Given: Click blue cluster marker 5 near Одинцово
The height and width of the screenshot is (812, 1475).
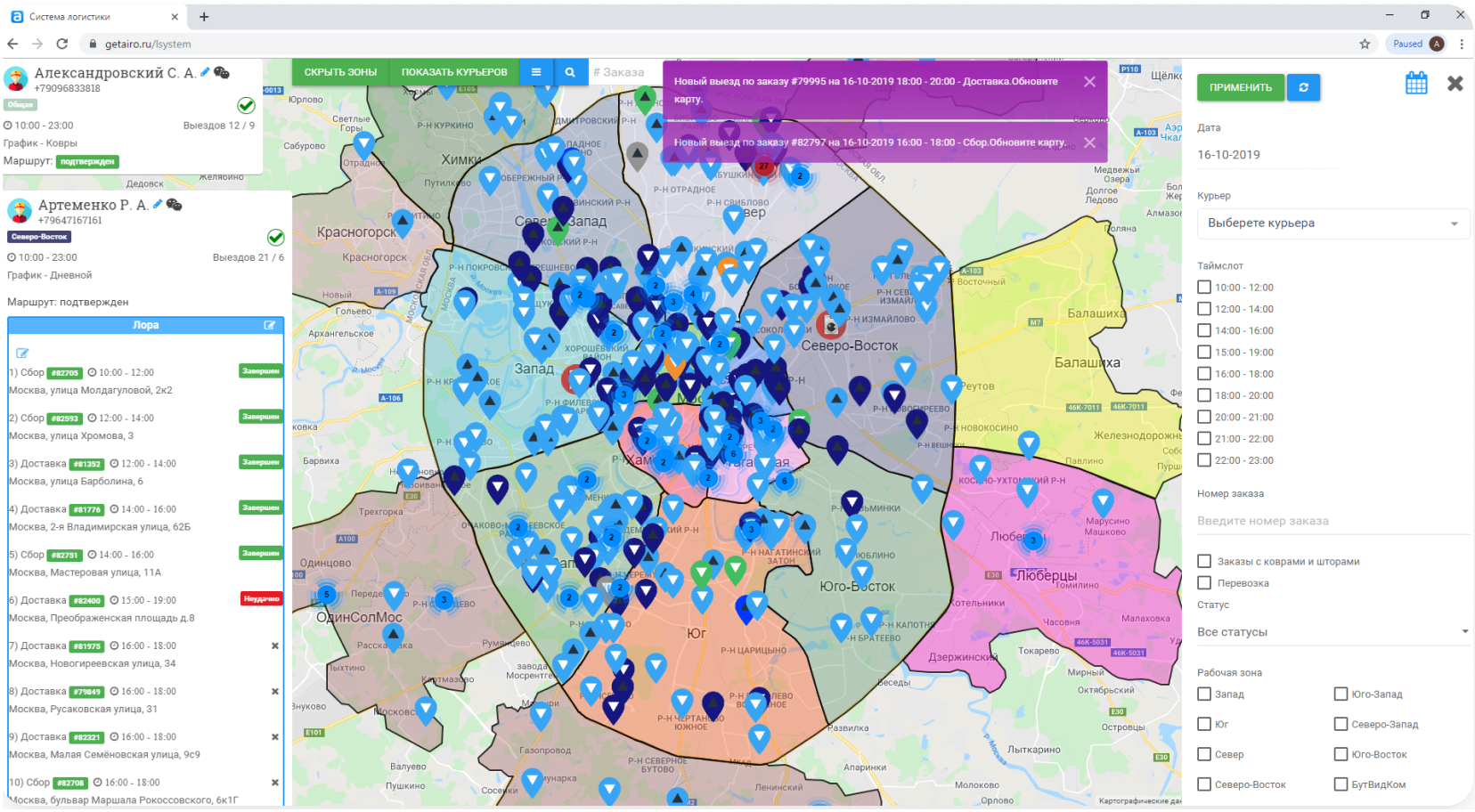Looking at the screenshot, I should pos(326,594).
